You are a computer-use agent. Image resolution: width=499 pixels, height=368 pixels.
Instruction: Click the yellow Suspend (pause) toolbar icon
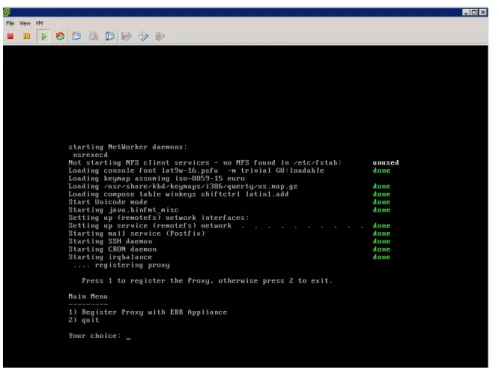(x=27, y=36)
